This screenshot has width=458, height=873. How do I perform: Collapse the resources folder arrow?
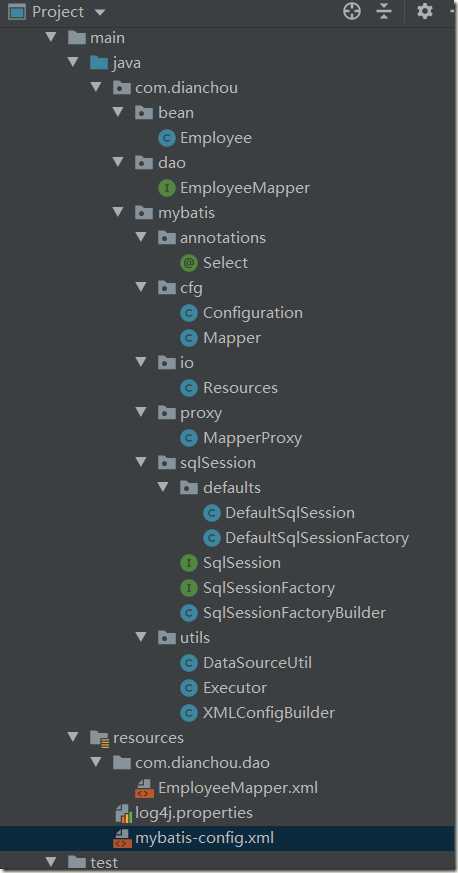(73, 737)
